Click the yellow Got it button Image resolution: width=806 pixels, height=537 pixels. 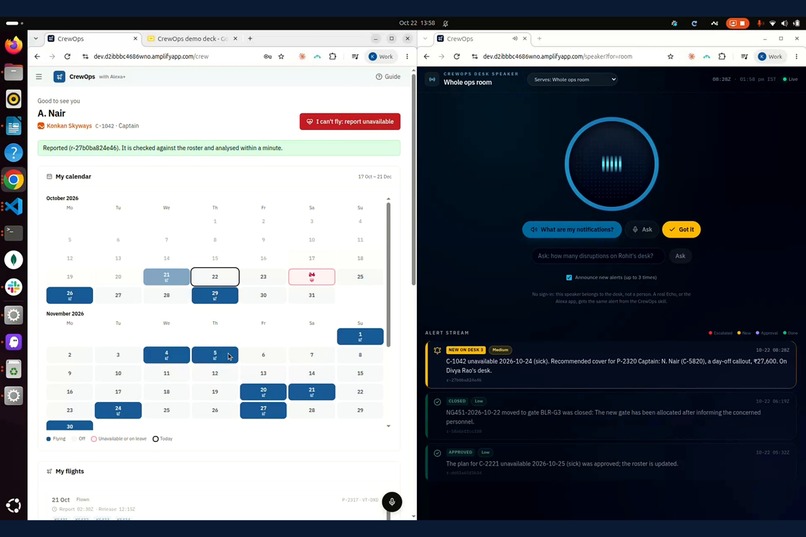click(x=681, y=230)
